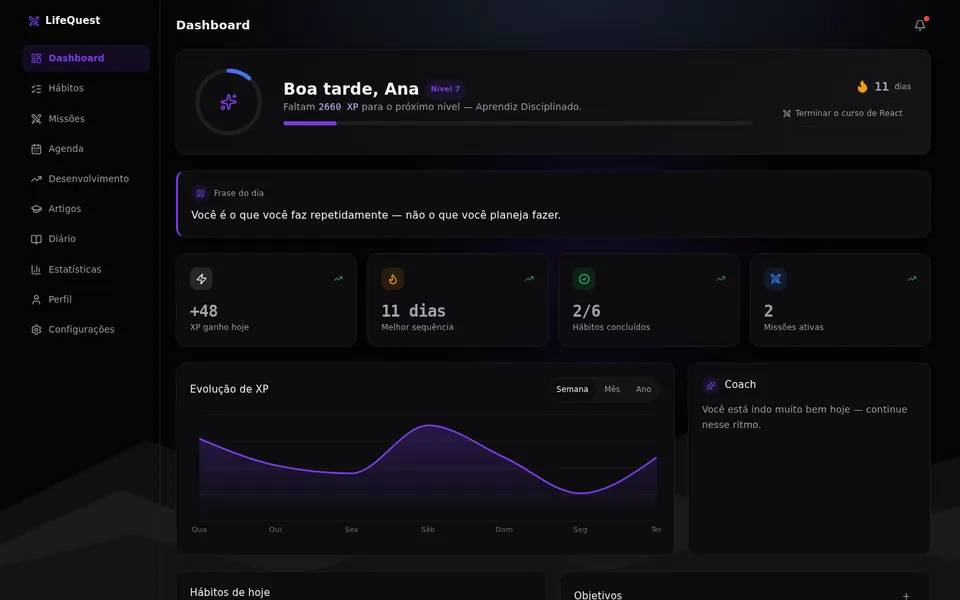Click the Agenda calendar icon
The height and width of the screenshot is (600, 960).
[x=36, y=149]
